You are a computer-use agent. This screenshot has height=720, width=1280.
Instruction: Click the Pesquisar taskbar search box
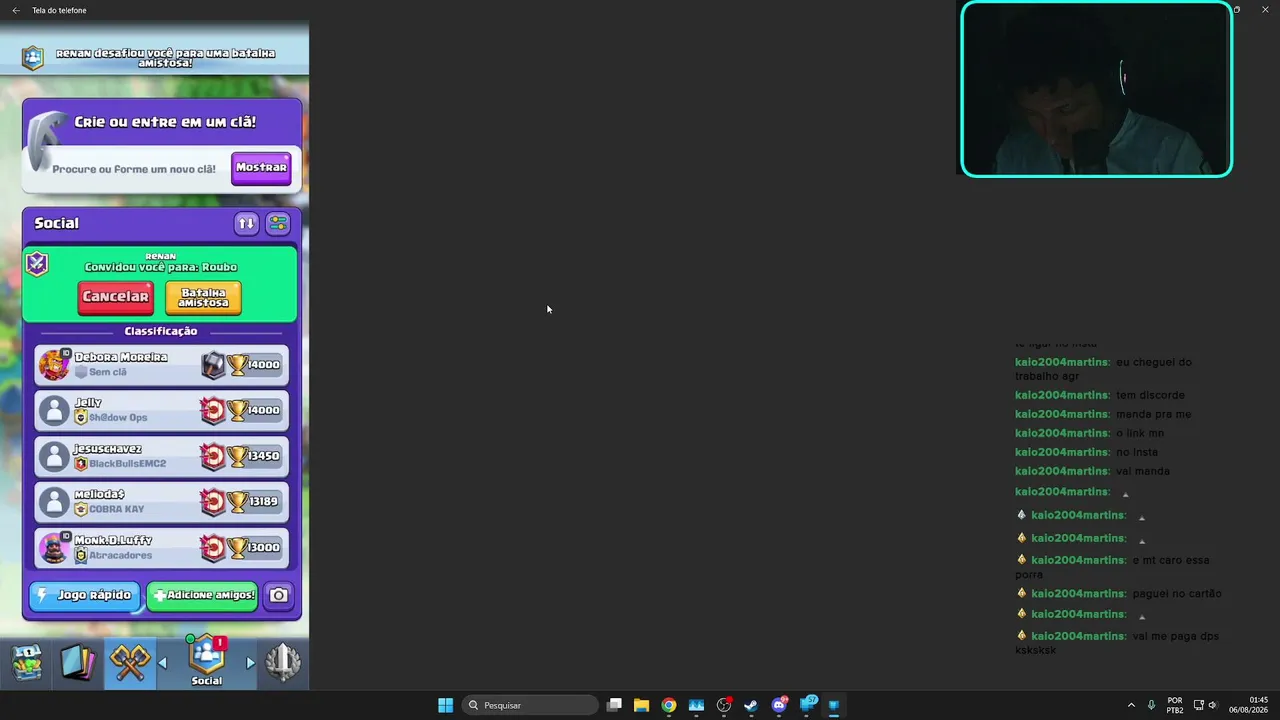(531, 705)
